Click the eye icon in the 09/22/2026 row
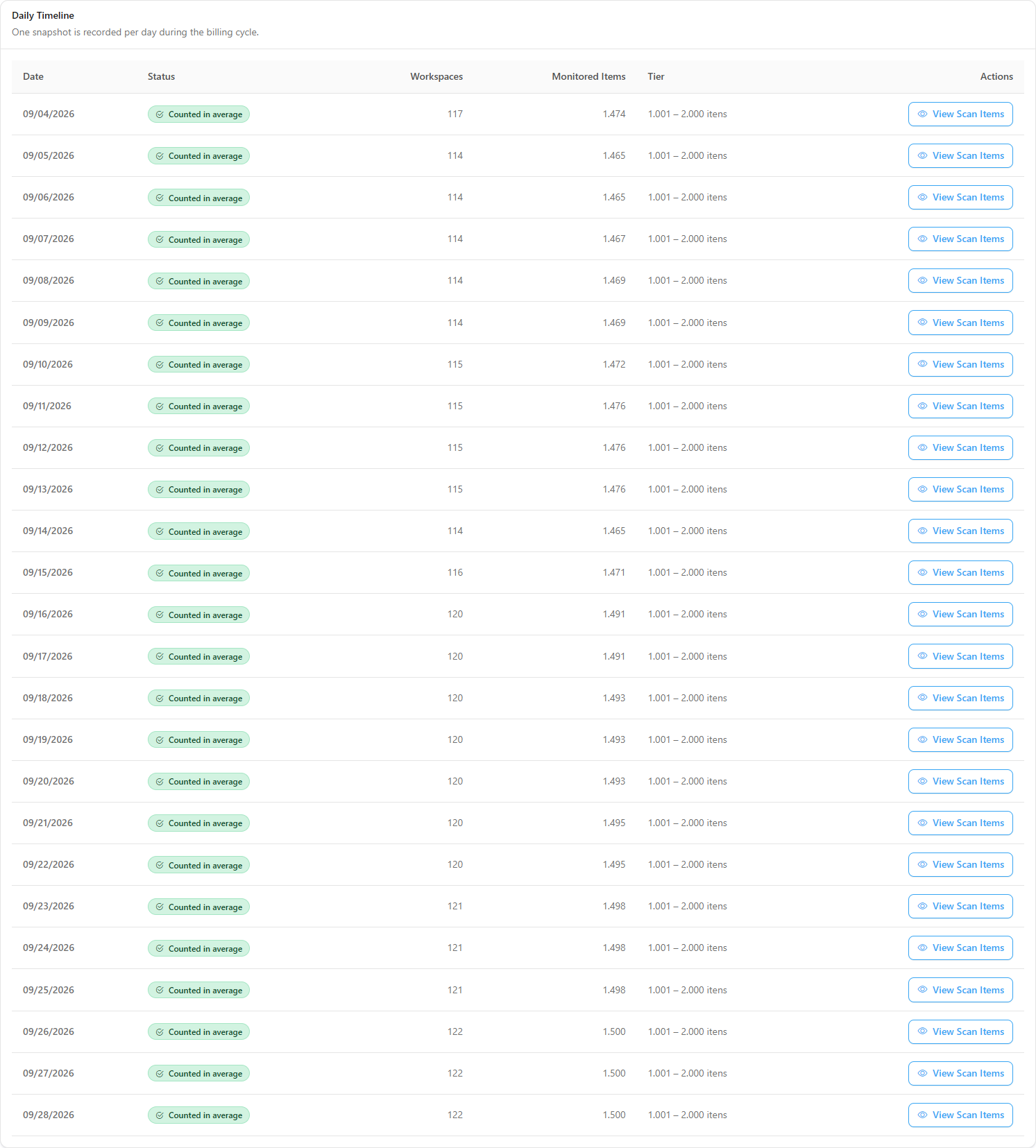This screenshot has width=1036, height=1148. click(922, 864)
